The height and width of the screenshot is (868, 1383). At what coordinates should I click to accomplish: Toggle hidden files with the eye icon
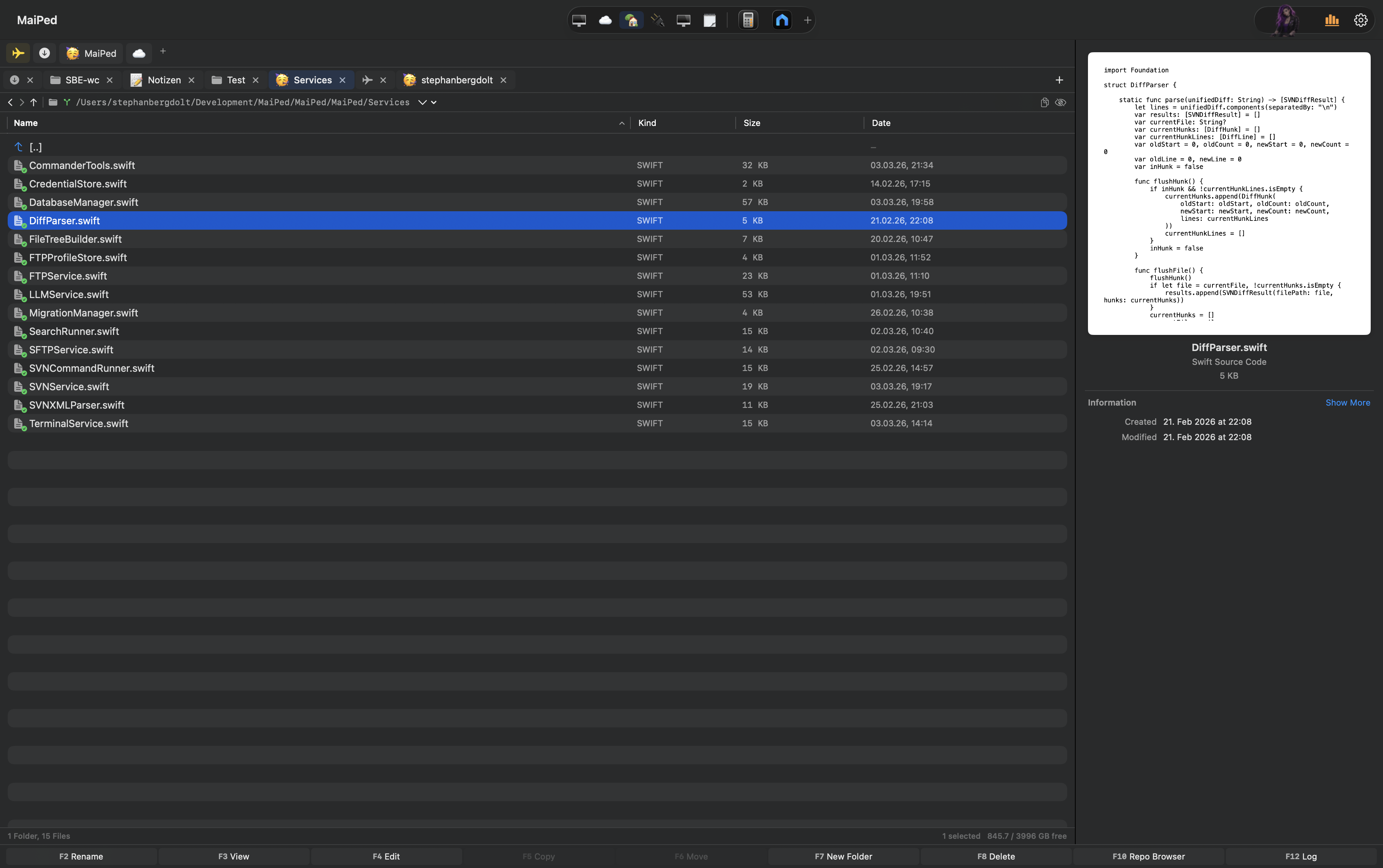coord(1060,102)
